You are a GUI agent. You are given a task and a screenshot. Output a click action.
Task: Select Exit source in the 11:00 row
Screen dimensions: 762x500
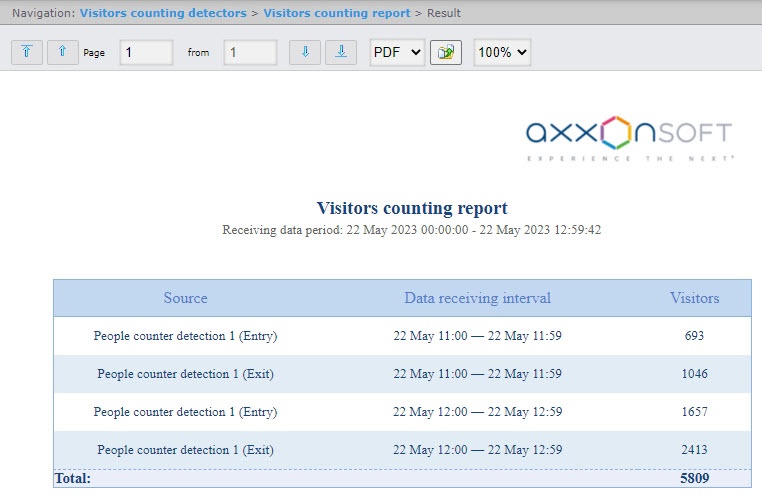click(185, 374)
